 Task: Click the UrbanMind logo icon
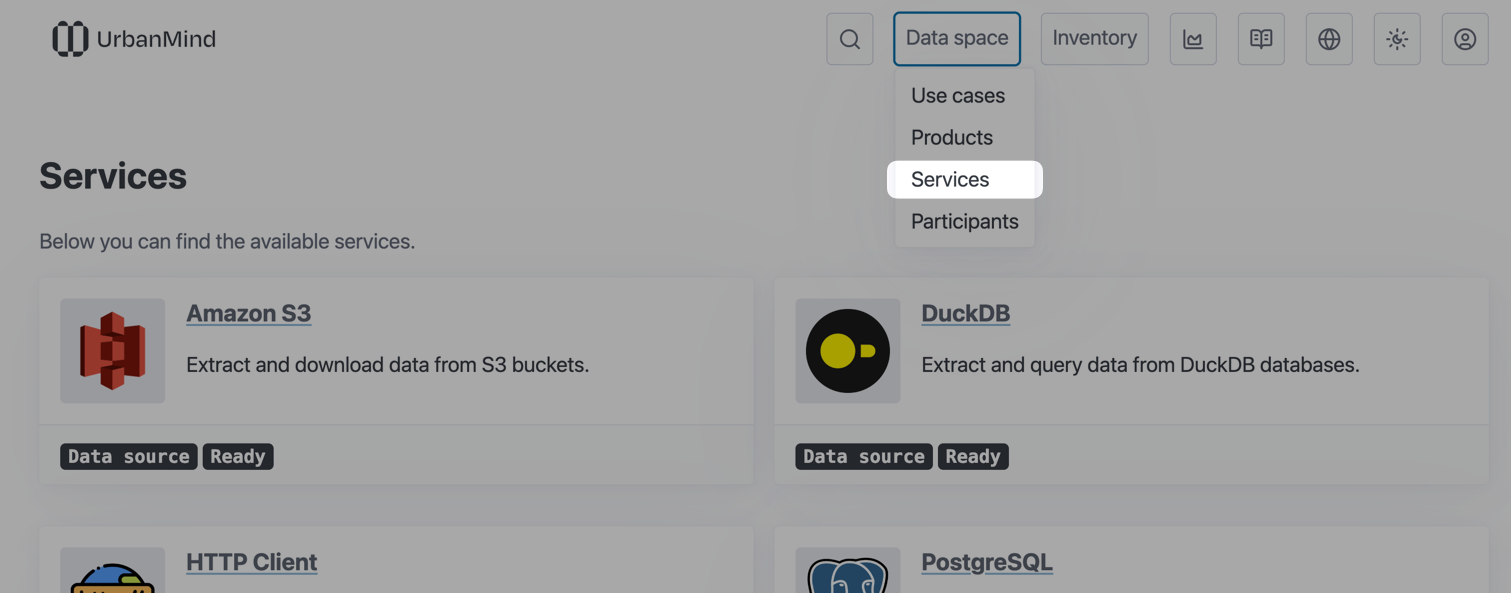70,39
